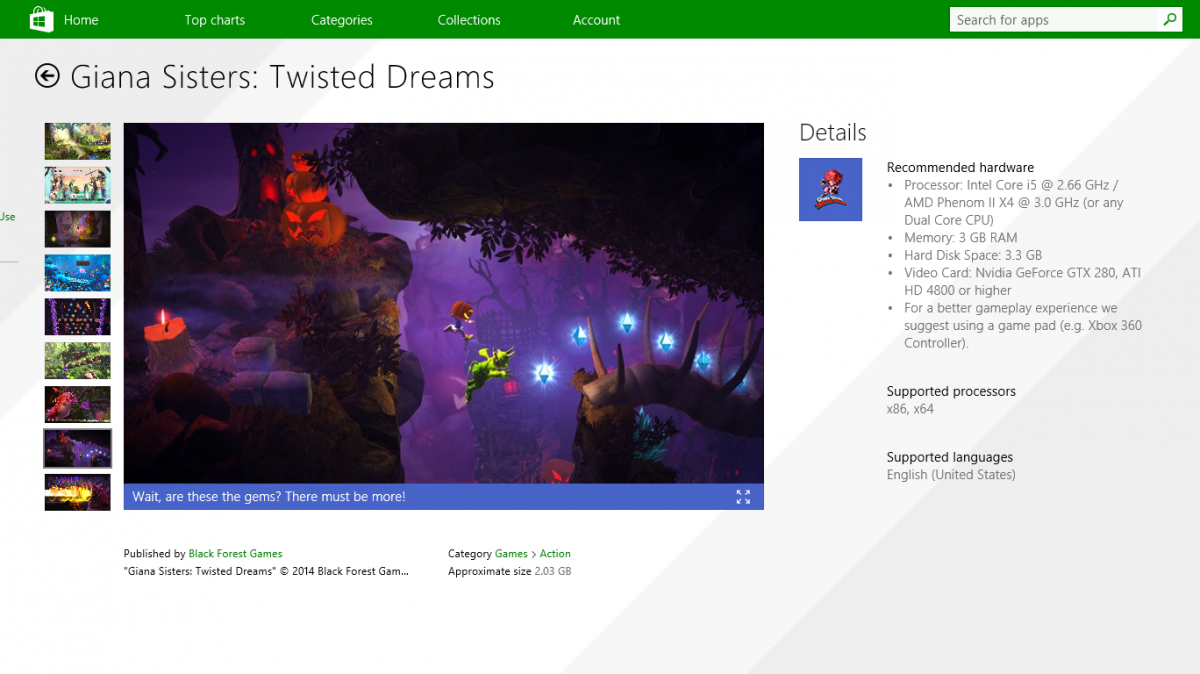Viewport: 1200px width, 674px height.
Task: Click the 'Details' heading
Action: click(833, 132)
